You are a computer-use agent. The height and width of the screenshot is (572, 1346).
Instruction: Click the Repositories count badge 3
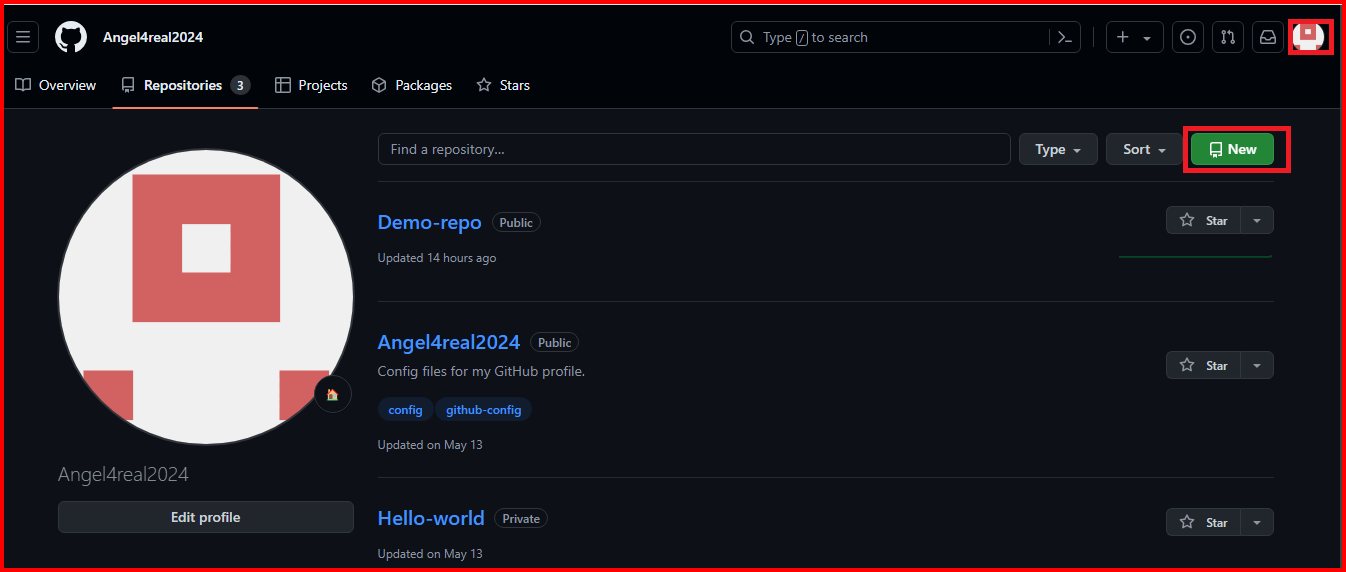coord(240,85)
